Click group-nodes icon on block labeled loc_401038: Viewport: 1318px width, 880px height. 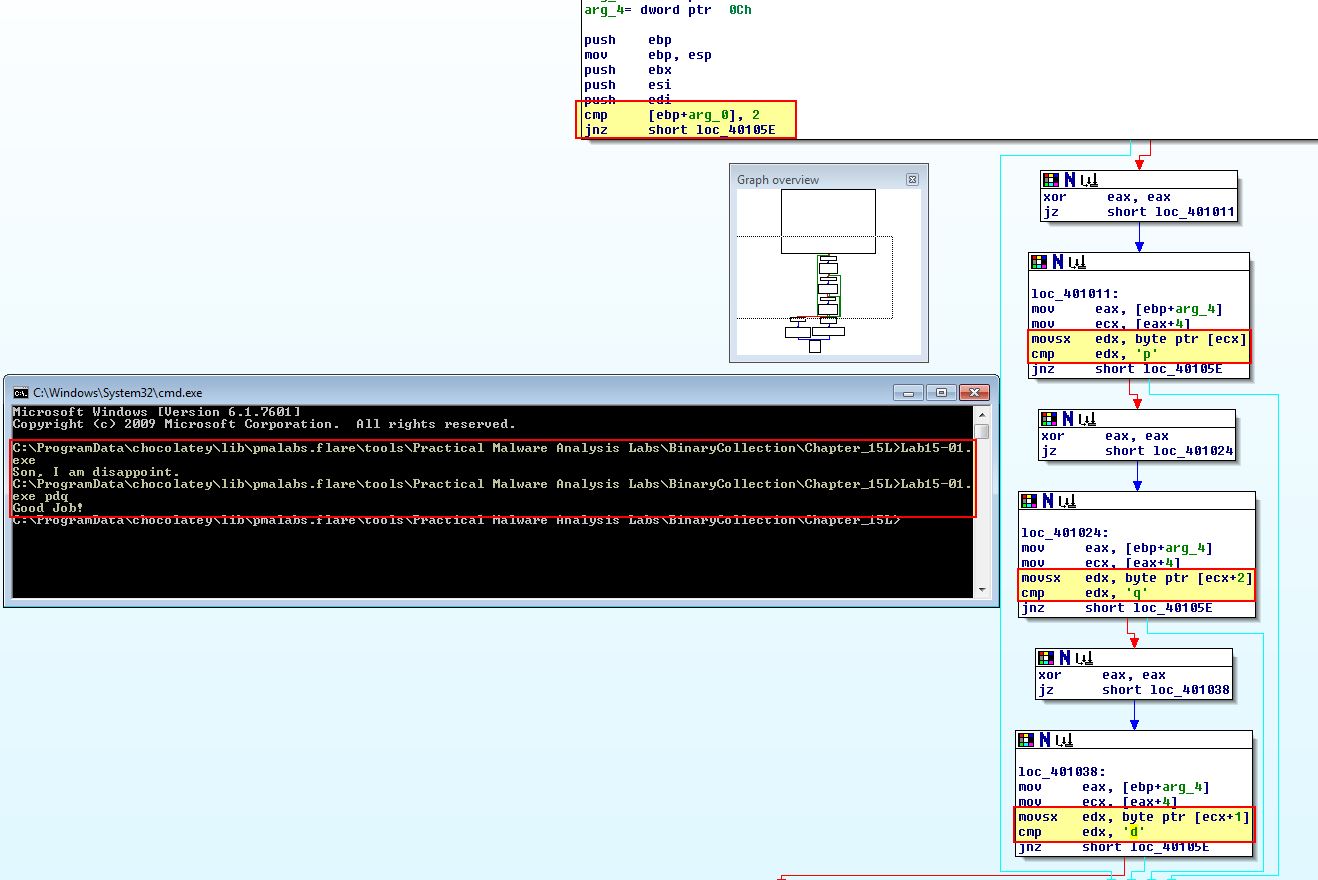click(x=1064, y=740)
